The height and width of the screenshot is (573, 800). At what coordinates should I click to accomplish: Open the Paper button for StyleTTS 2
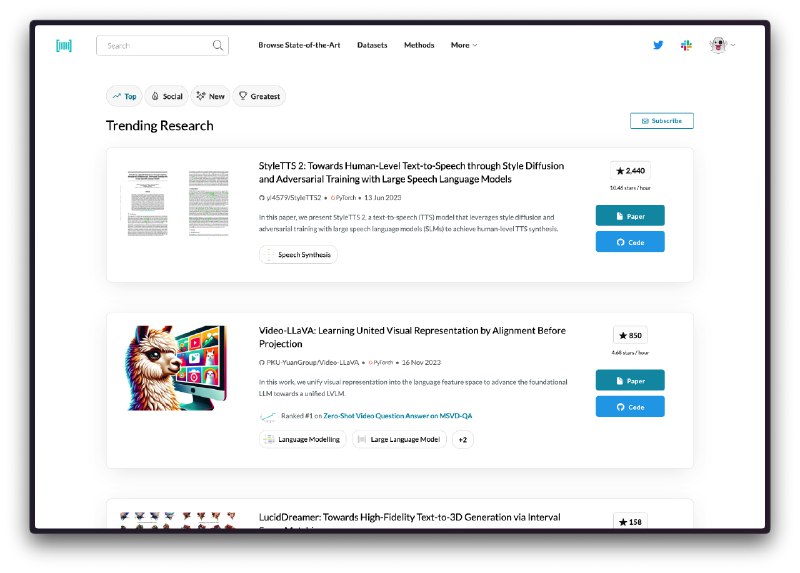(x=630, y=215)
